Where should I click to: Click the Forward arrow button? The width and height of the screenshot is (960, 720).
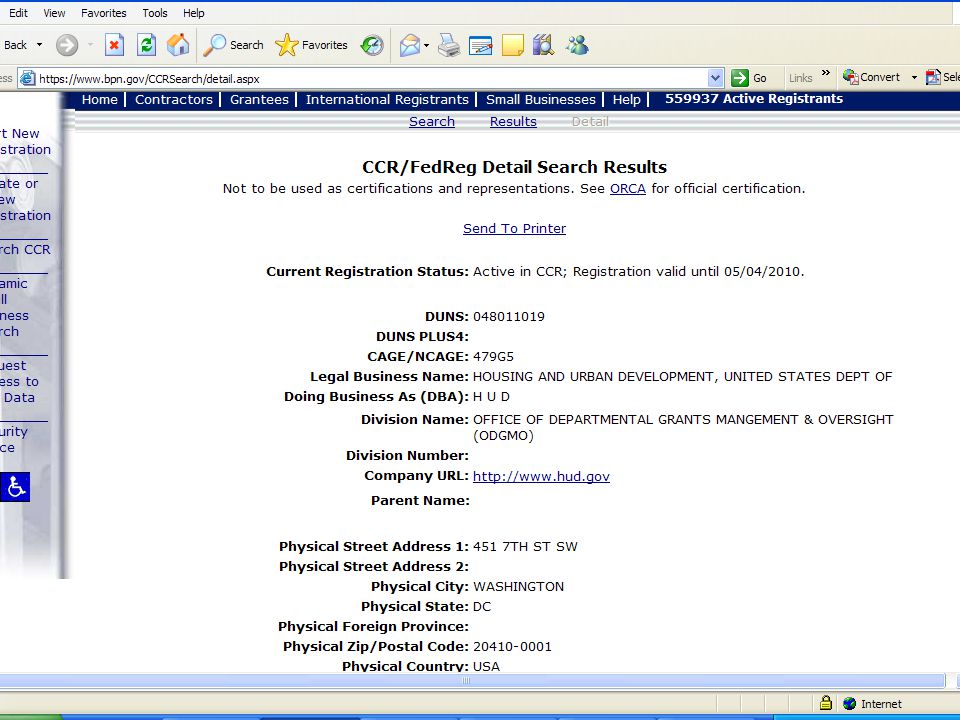(x=67, y=45)
